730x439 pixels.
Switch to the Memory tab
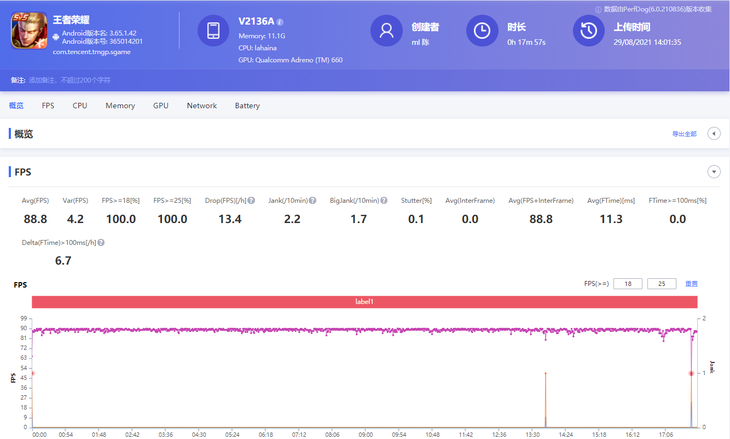tap(120, 105)
